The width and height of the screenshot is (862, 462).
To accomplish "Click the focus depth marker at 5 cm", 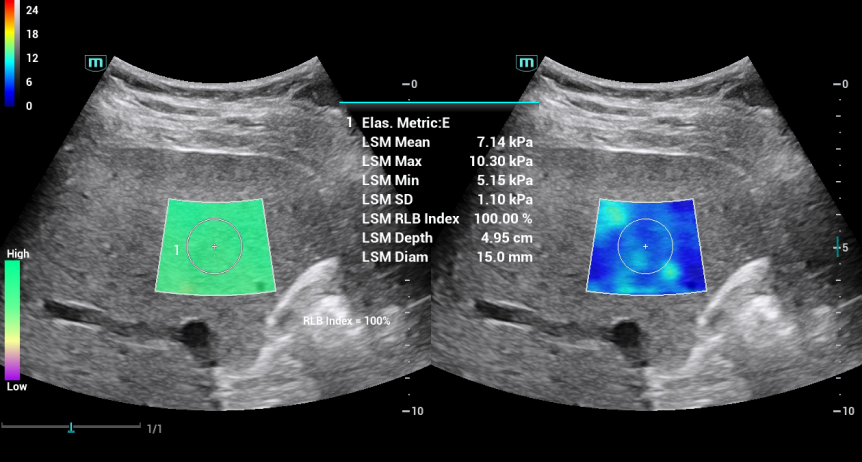I will point(839,246).
